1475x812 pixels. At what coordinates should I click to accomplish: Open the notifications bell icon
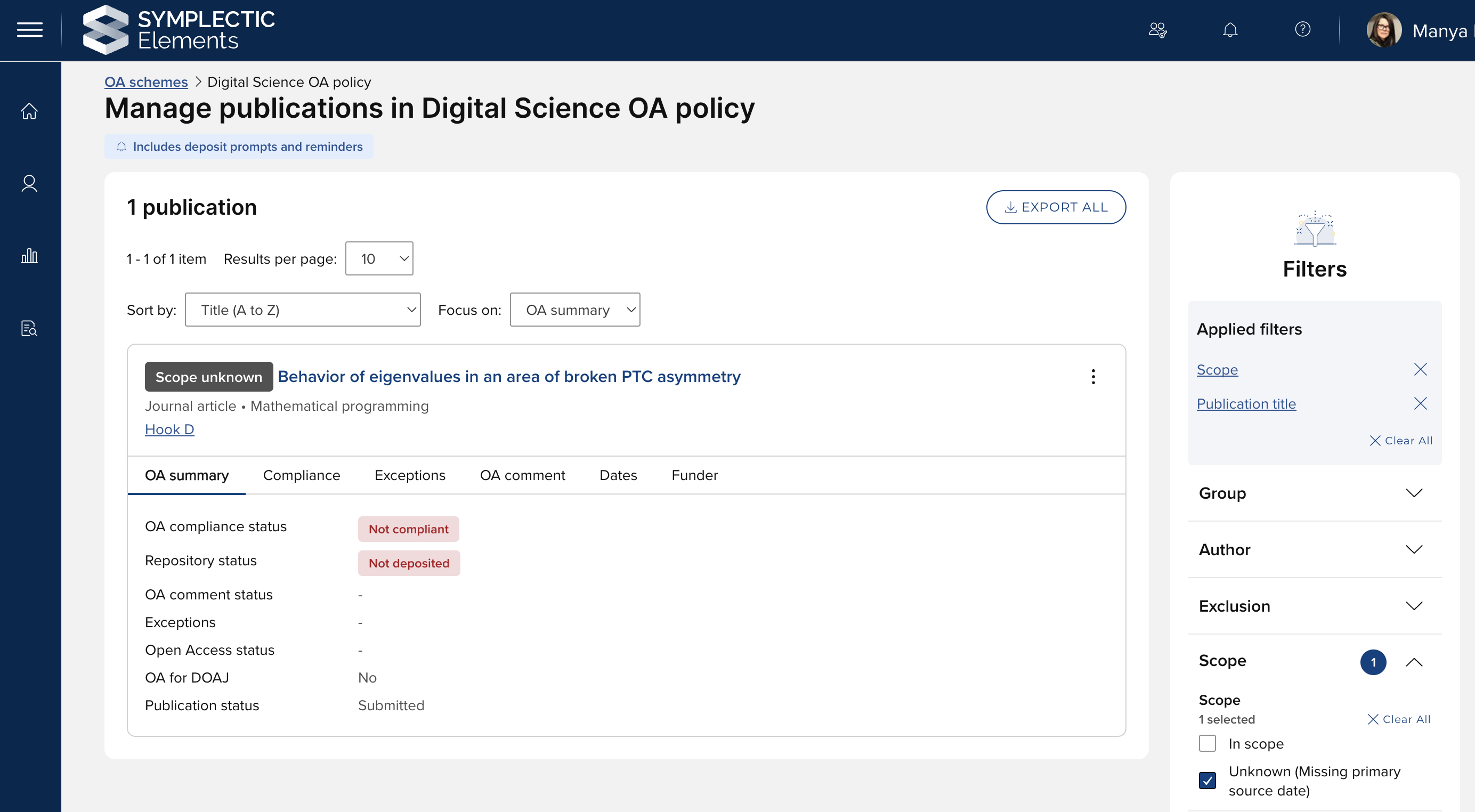pos(1230,30)
